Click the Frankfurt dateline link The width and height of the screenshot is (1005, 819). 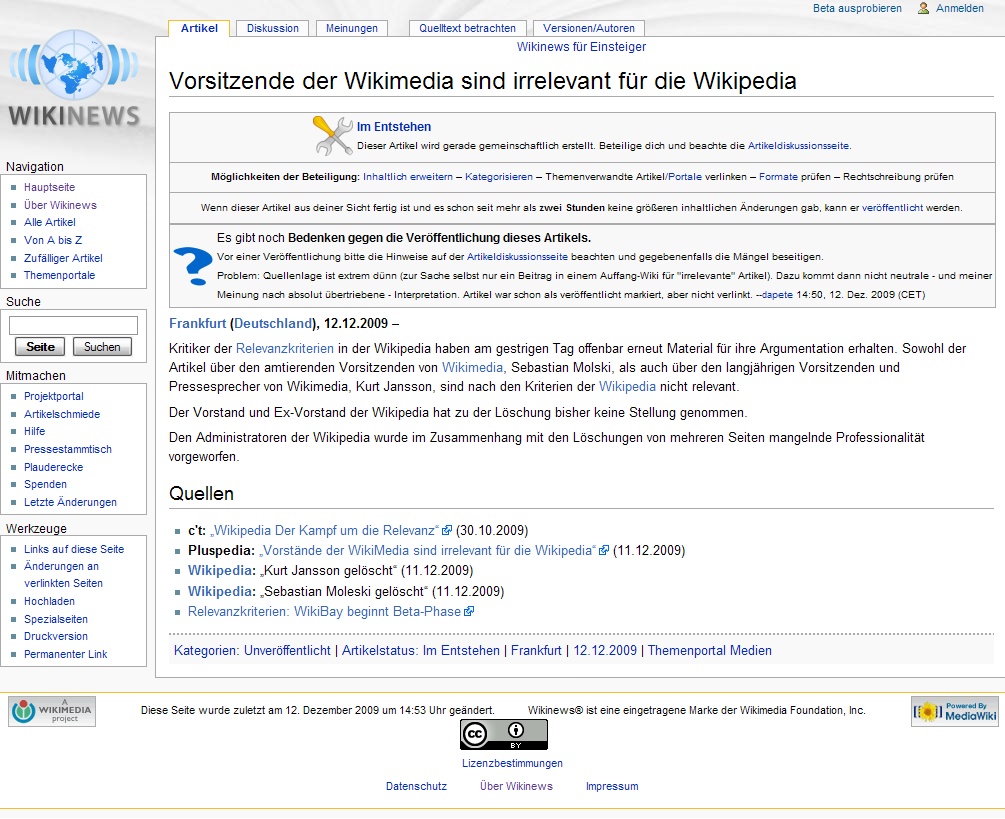(x=197, y=324)
